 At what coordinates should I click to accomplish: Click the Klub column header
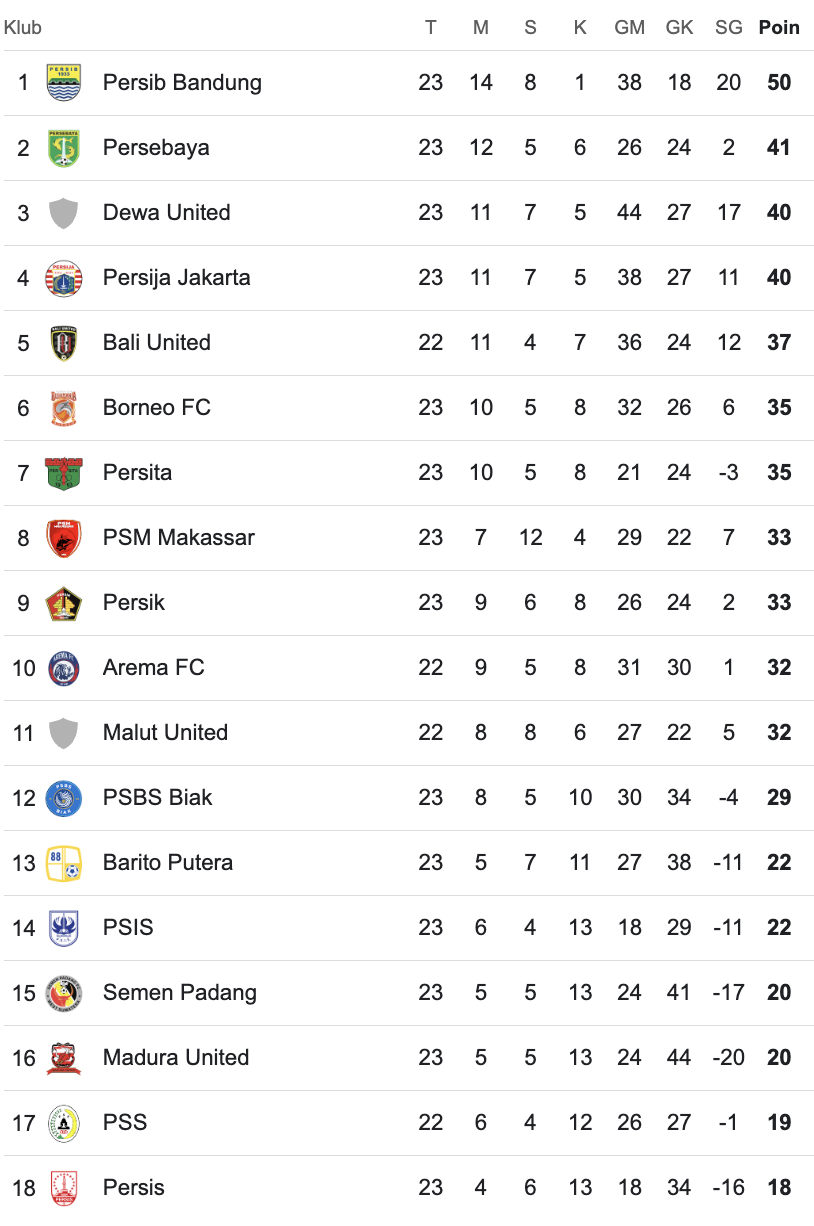click(23, 27)
